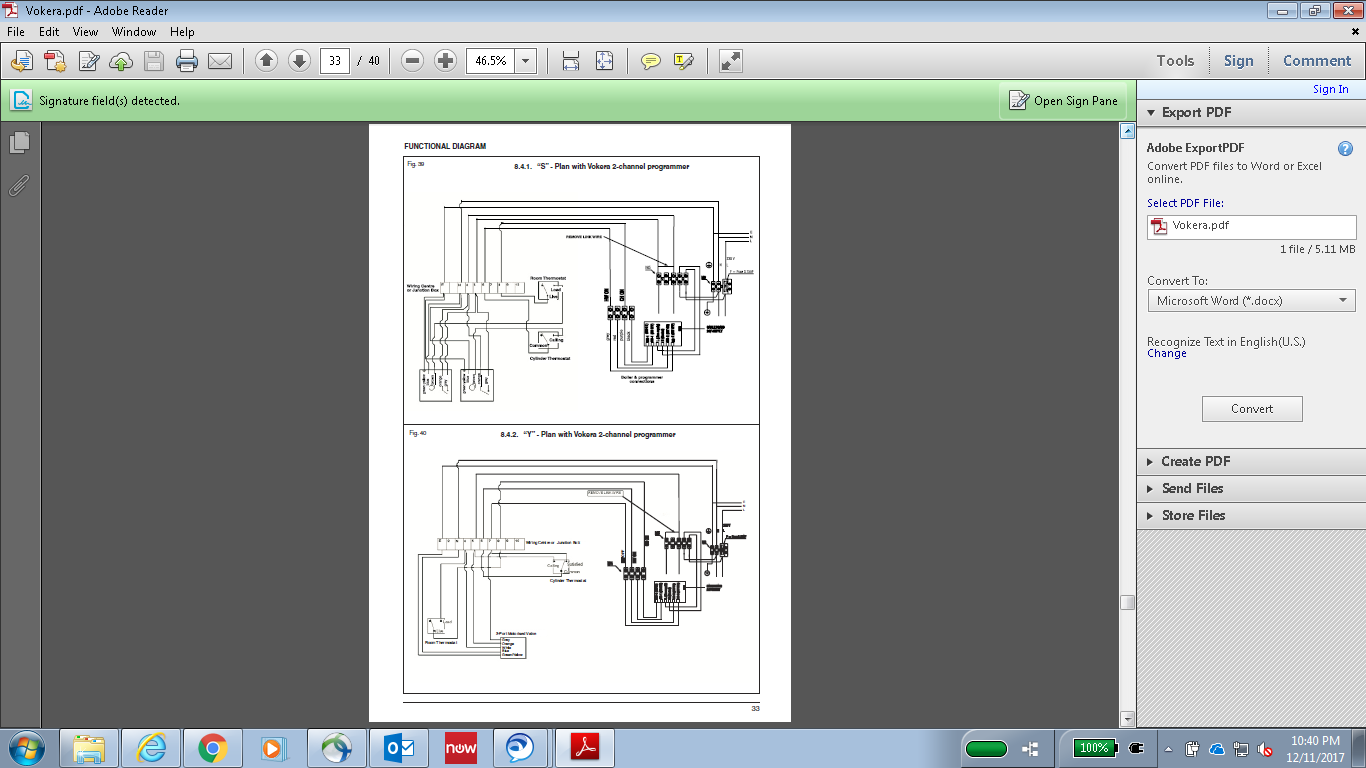Send file by email envelope icon
1366x768 pixels.
pos(220,61)
